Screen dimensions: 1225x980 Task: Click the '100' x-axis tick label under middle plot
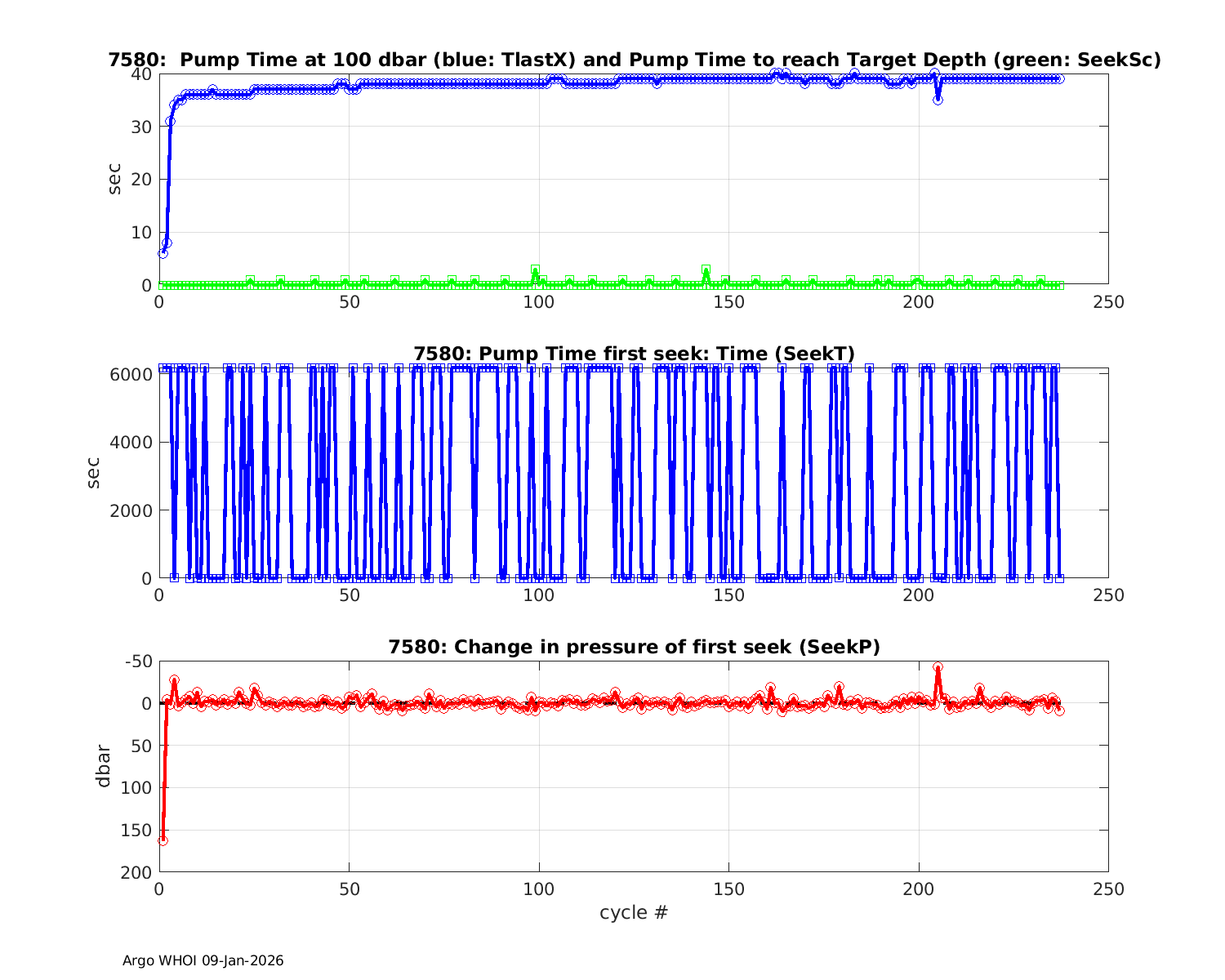(538, 595)
